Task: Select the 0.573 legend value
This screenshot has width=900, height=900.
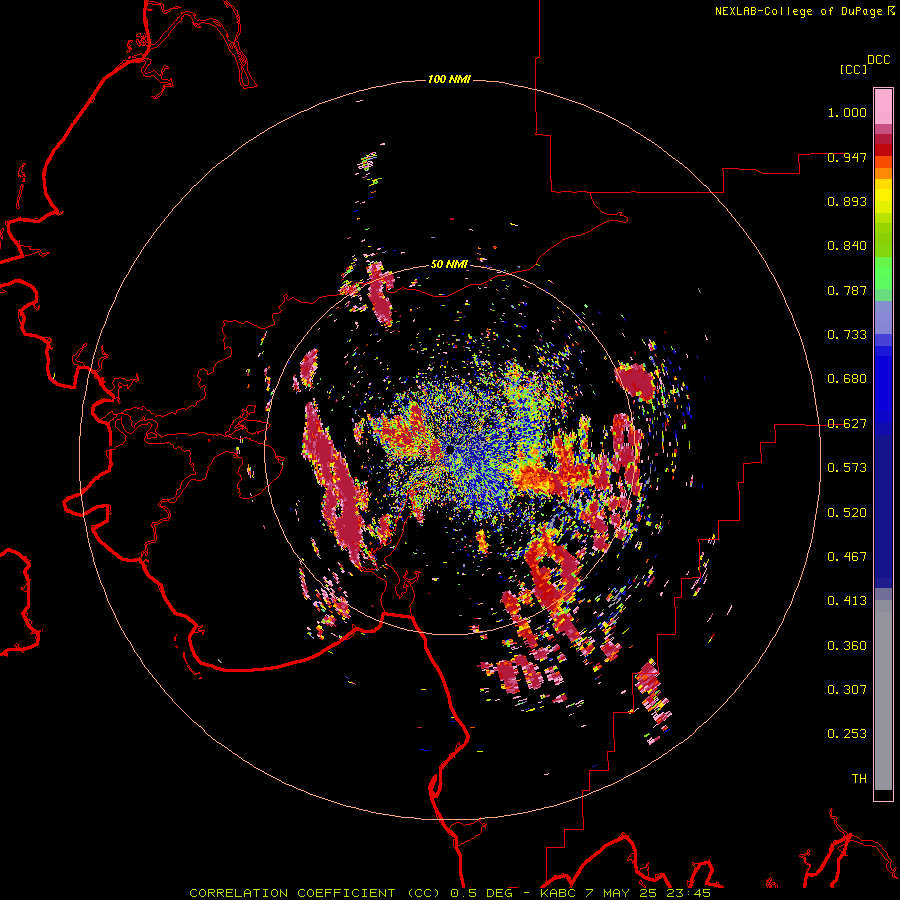Action: pos(847,468)
